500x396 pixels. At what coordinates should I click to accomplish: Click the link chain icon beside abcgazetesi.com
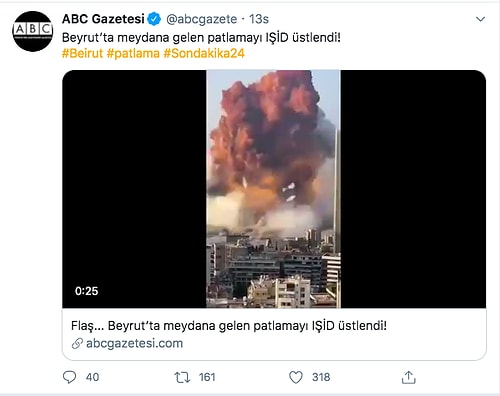click(77, 343)
